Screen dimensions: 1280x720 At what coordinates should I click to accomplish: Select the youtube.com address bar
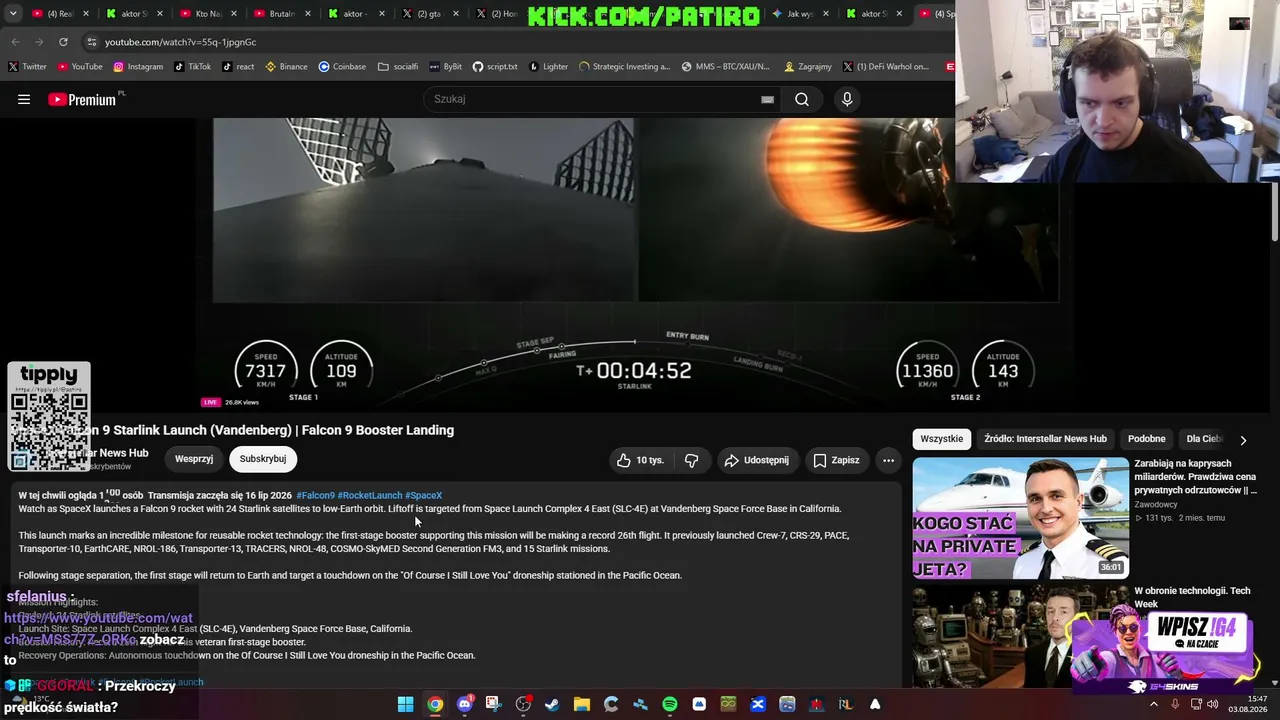click(x=515, y=42)
